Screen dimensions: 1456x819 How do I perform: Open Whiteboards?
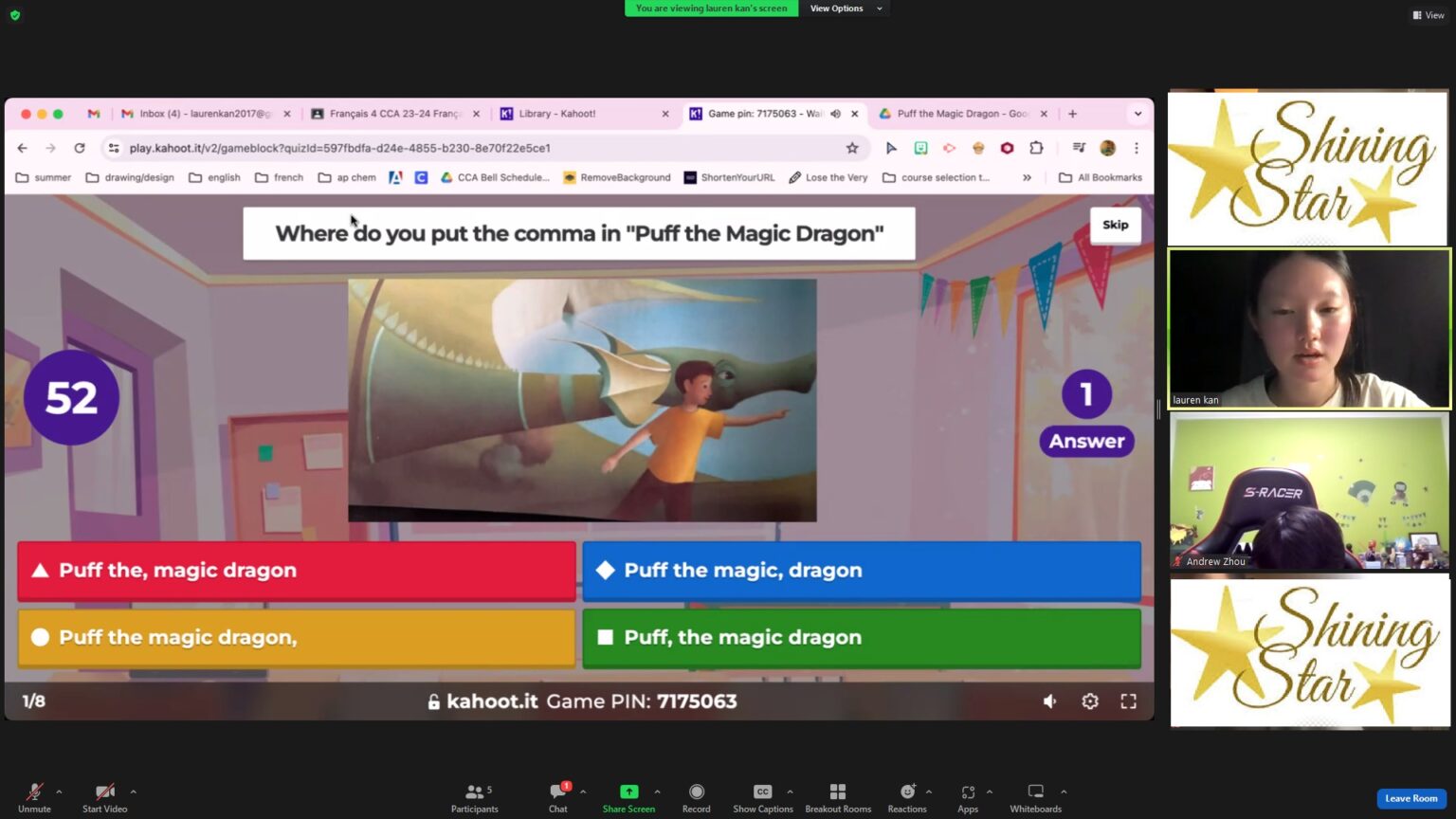click(1036, 798)
